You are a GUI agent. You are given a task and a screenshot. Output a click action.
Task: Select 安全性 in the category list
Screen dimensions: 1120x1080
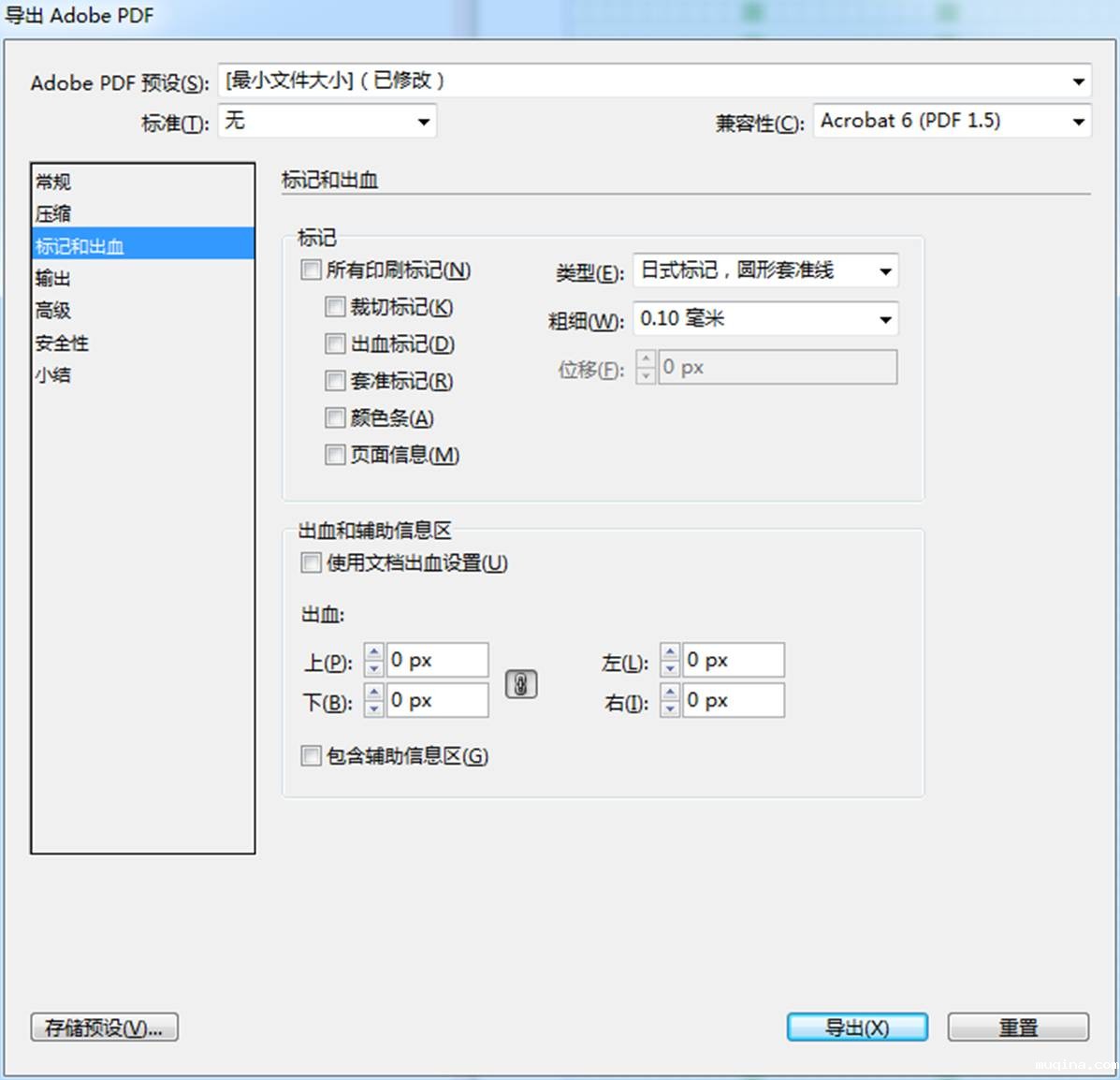click(62, 343)
